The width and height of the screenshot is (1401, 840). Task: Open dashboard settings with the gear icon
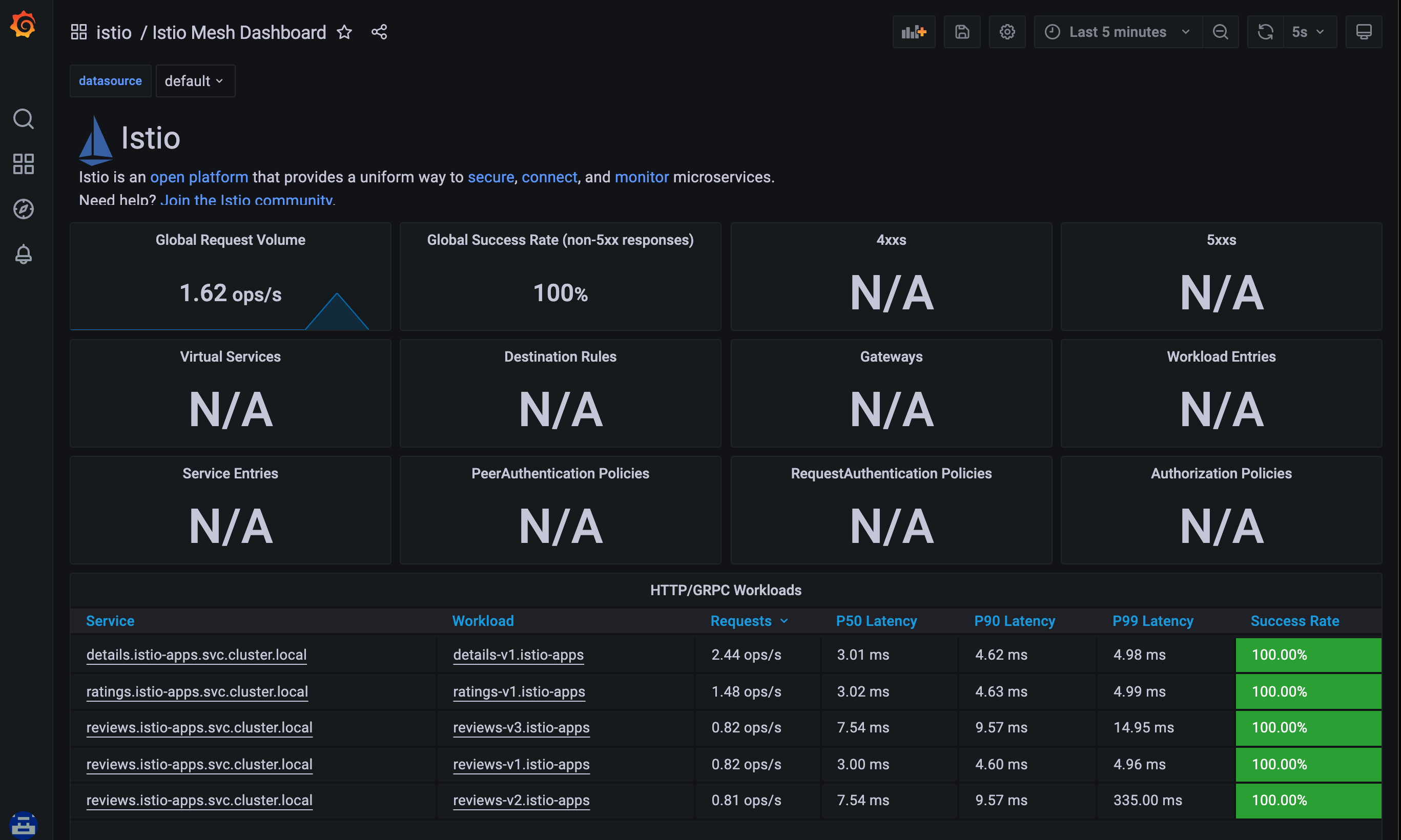(x=1007, y=32)
